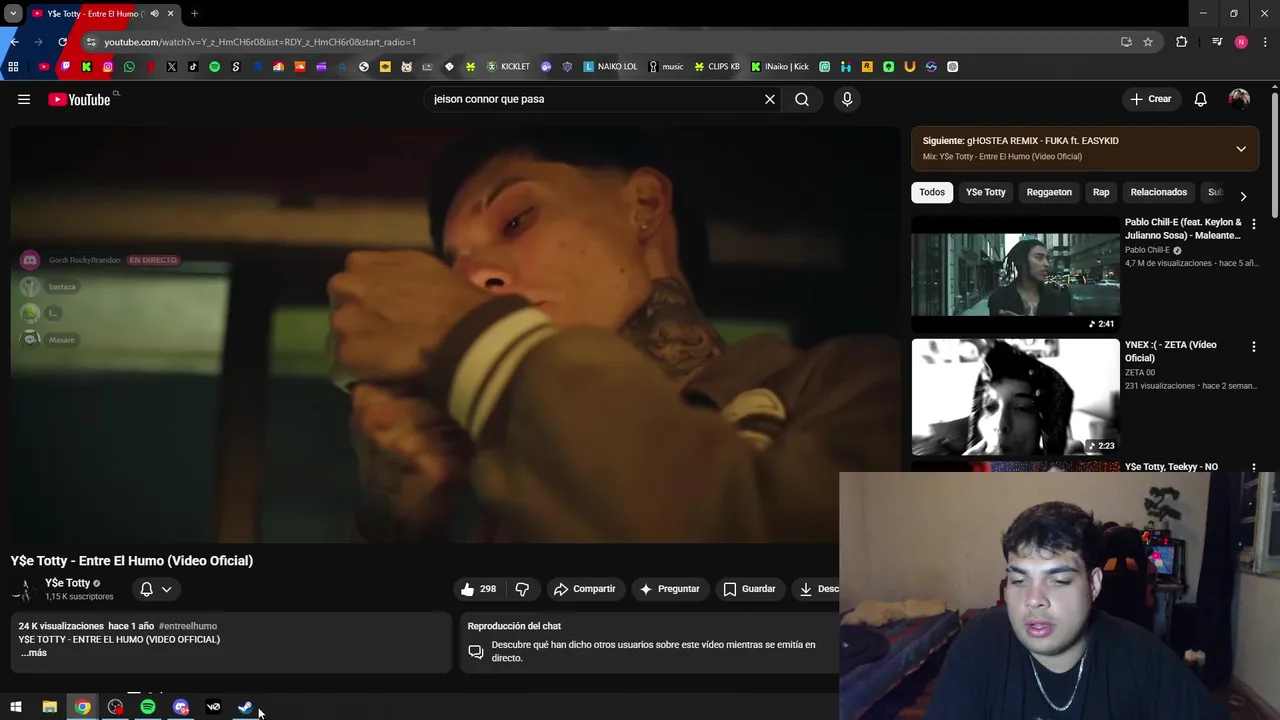Bookmark this page with the star
Viewport: 1280px width, 720px height.
point(1148,42)
